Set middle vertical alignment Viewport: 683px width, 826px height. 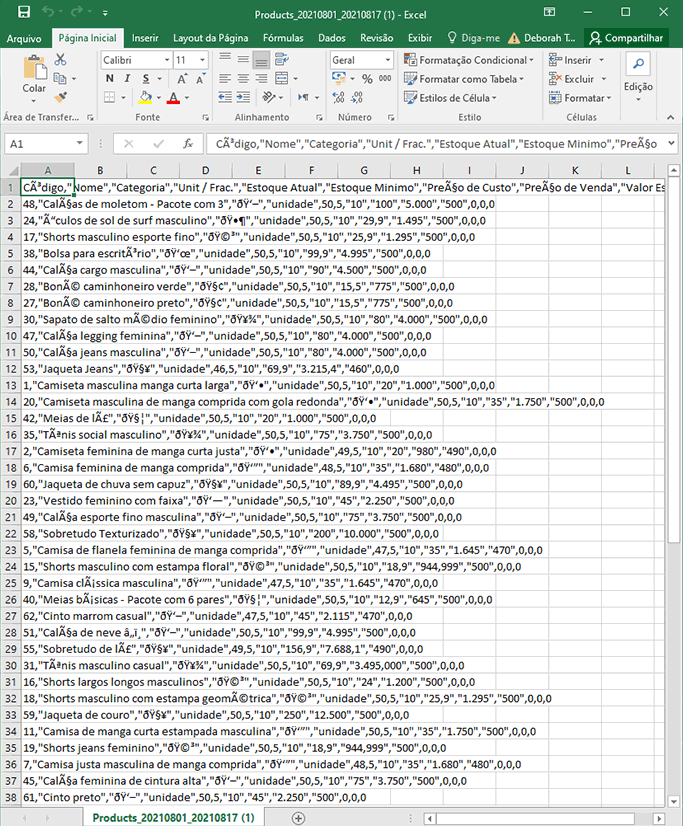pyautogui.click(x=243, y=59)
